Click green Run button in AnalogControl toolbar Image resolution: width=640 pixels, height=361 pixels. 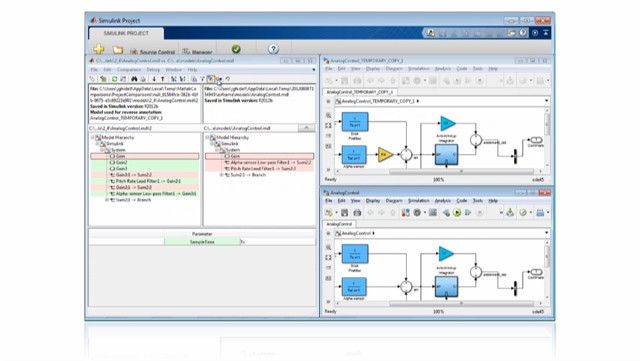[x=457, y=213]
